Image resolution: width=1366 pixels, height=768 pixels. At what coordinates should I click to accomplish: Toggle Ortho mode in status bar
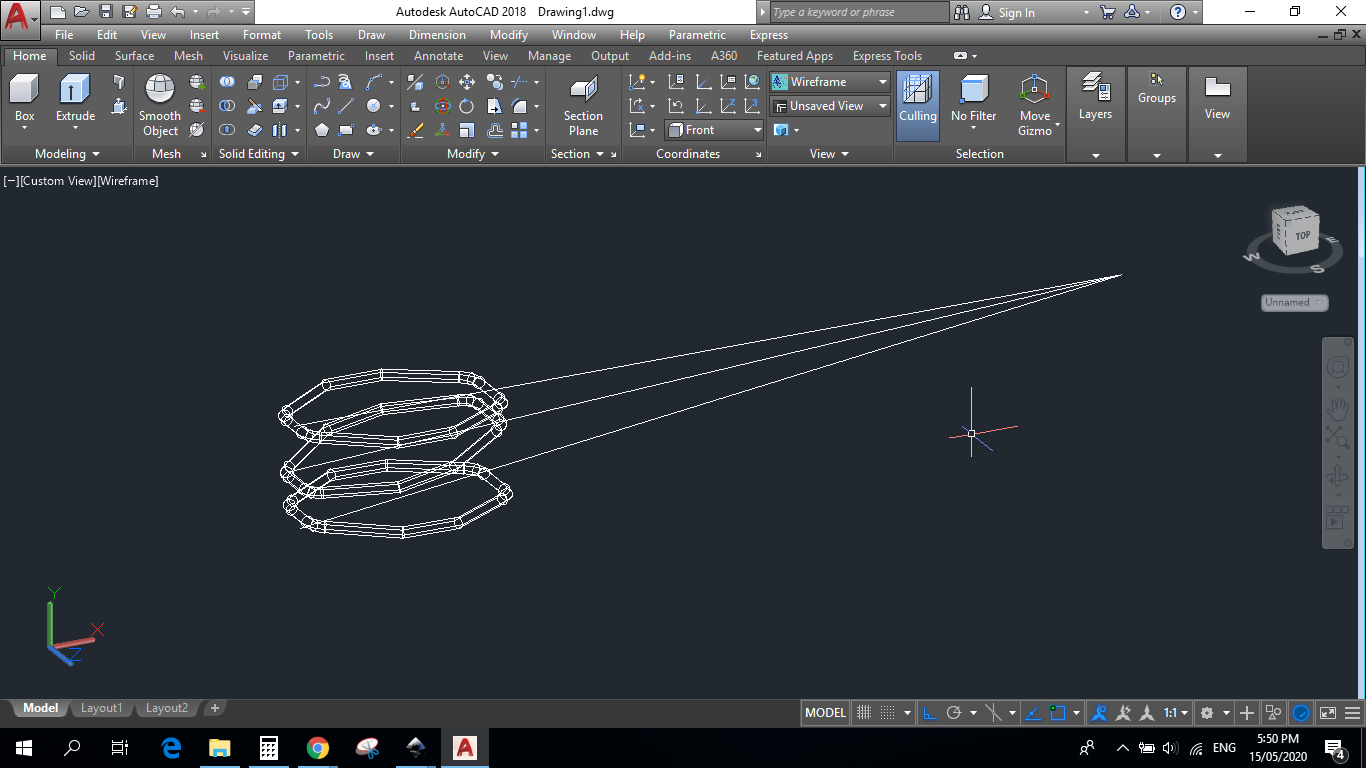coord(929,713)
